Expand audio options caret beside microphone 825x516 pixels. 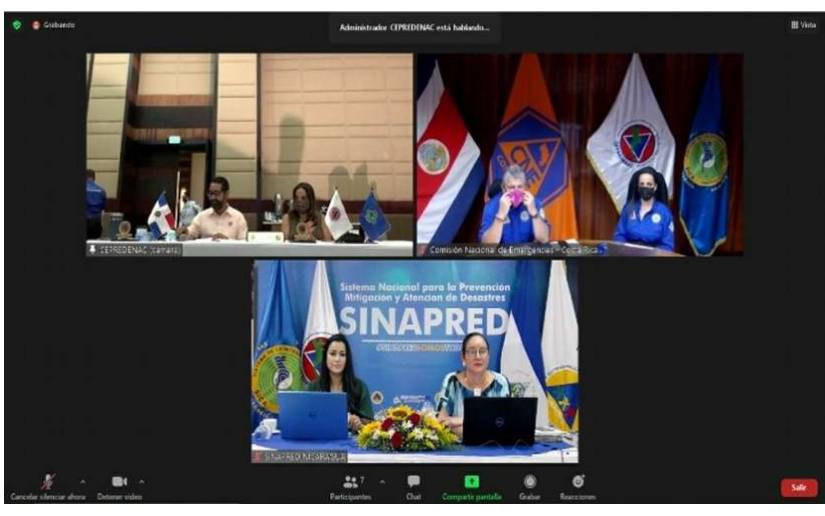click(x=82, y=481)
